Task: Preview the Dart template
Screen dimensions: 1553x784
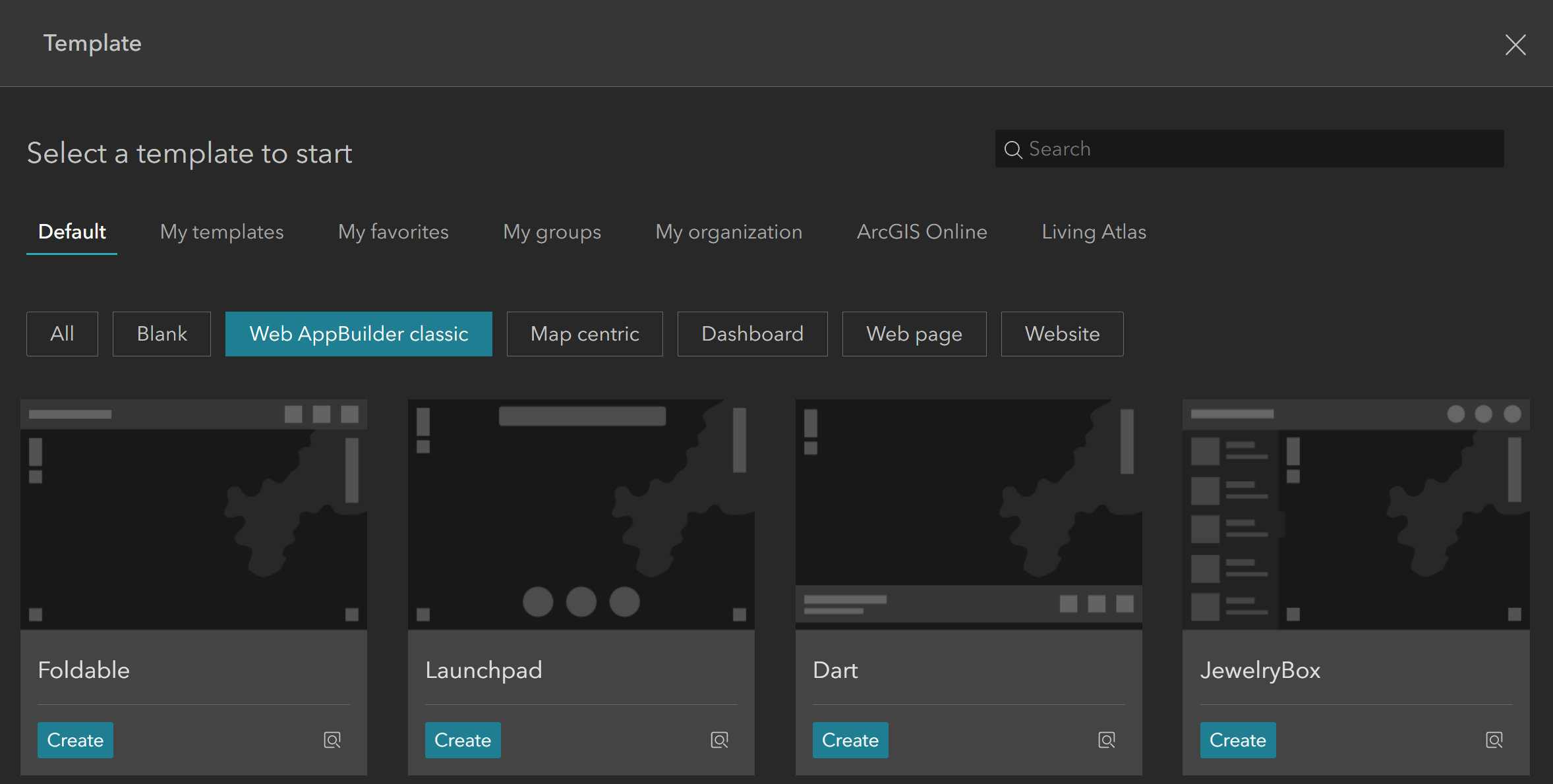Action: click(1107, 740)
